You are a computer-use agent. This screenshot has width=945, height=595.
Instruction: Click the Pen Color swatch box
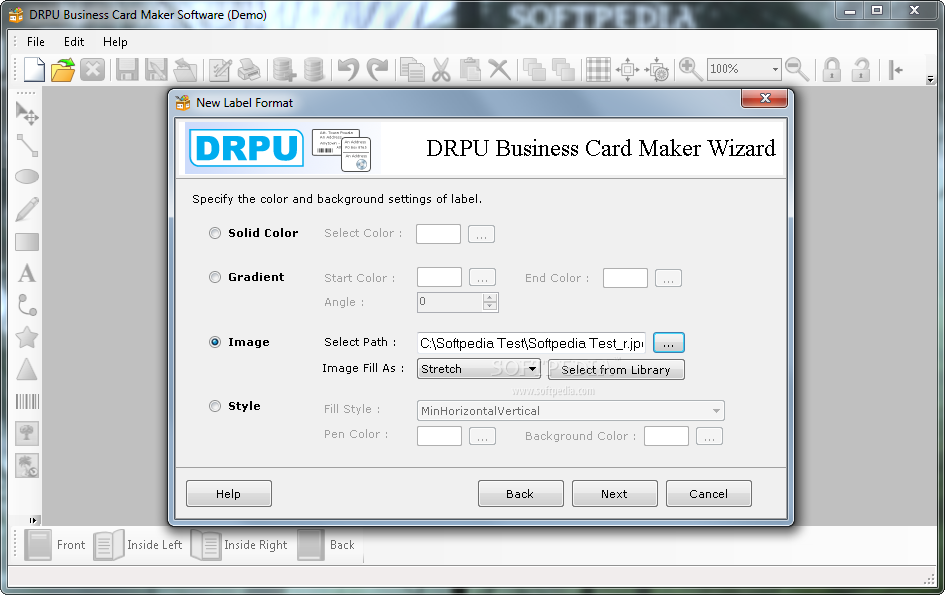[439, 436]
